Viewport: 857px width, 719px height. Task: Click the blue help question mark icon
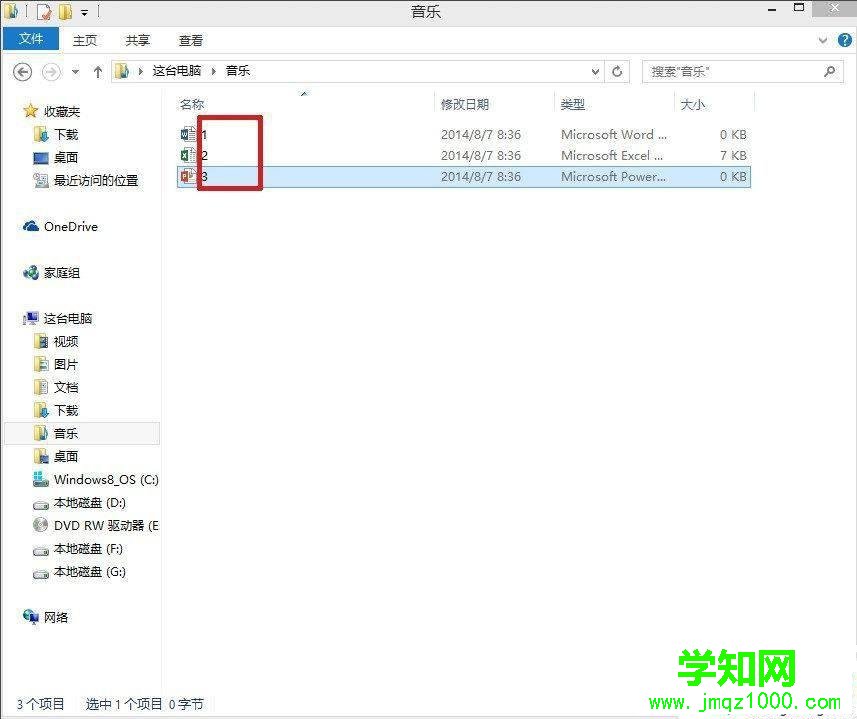[844, 40]
